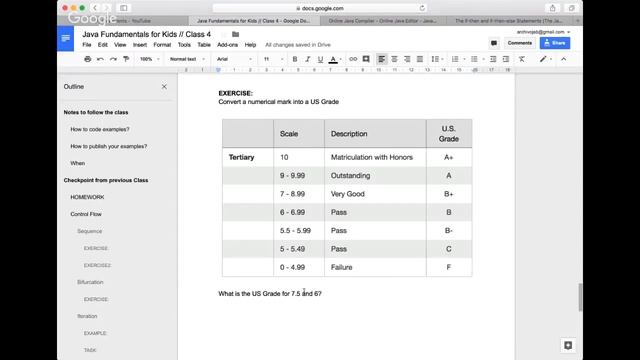Click the Safari back arrow
This screenshot has height=360, width=640.
click(95, 8)
